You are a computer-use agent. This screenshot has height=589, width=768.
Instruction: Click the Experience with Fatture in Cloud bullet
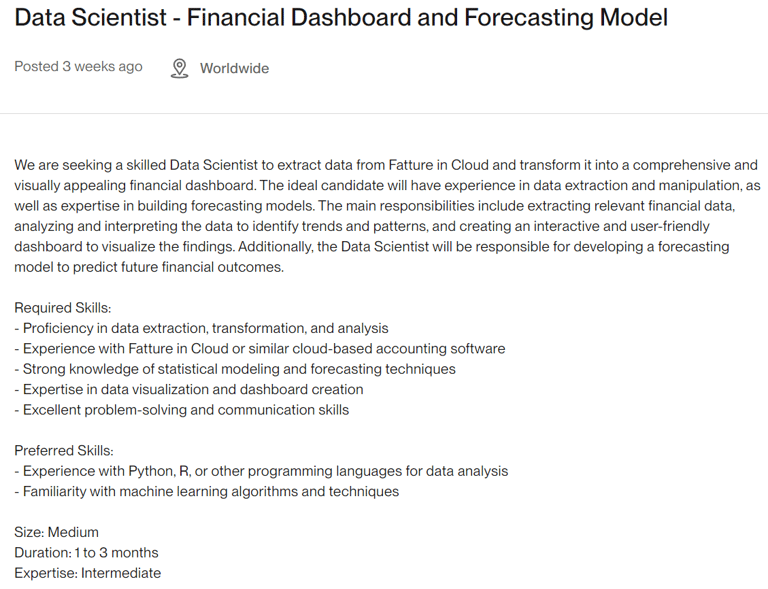point(260,349)
